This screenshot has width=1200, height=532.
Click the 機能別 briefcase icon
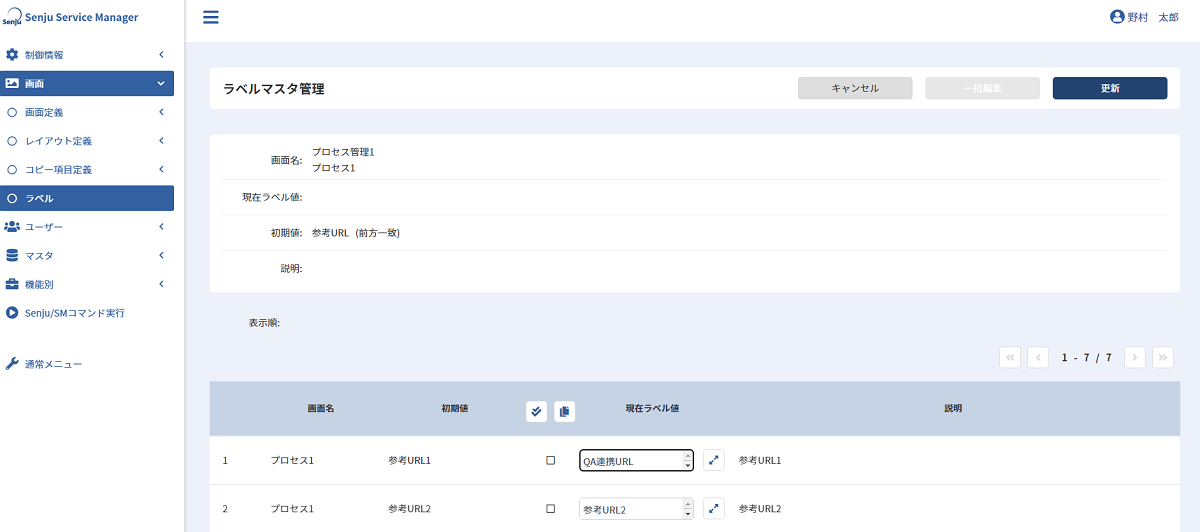[12, 284]
